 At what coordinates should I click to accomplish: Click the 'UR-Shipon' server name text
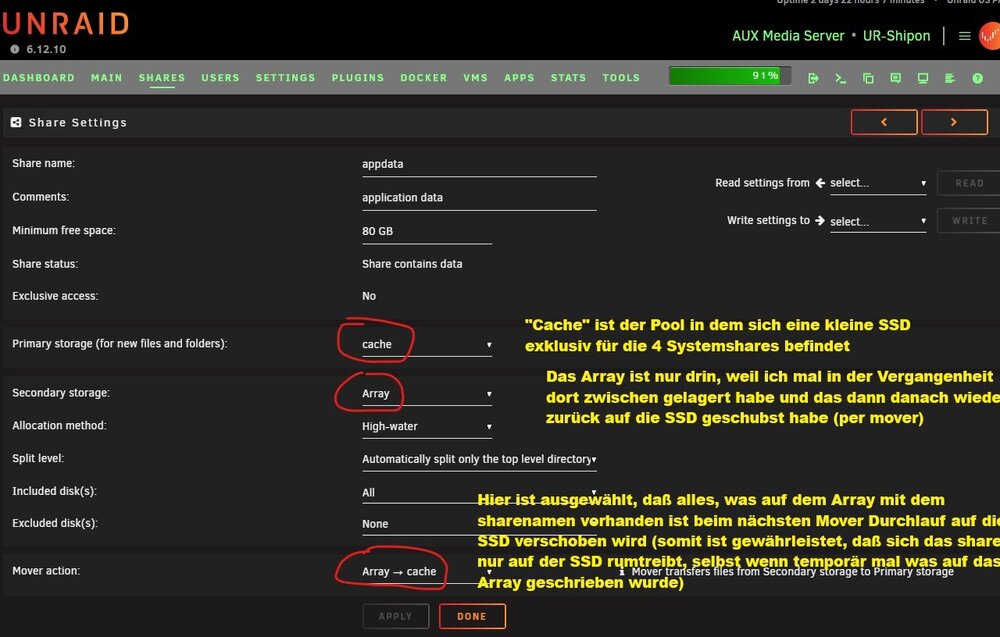pyautogui.click(x=896, y=36)
